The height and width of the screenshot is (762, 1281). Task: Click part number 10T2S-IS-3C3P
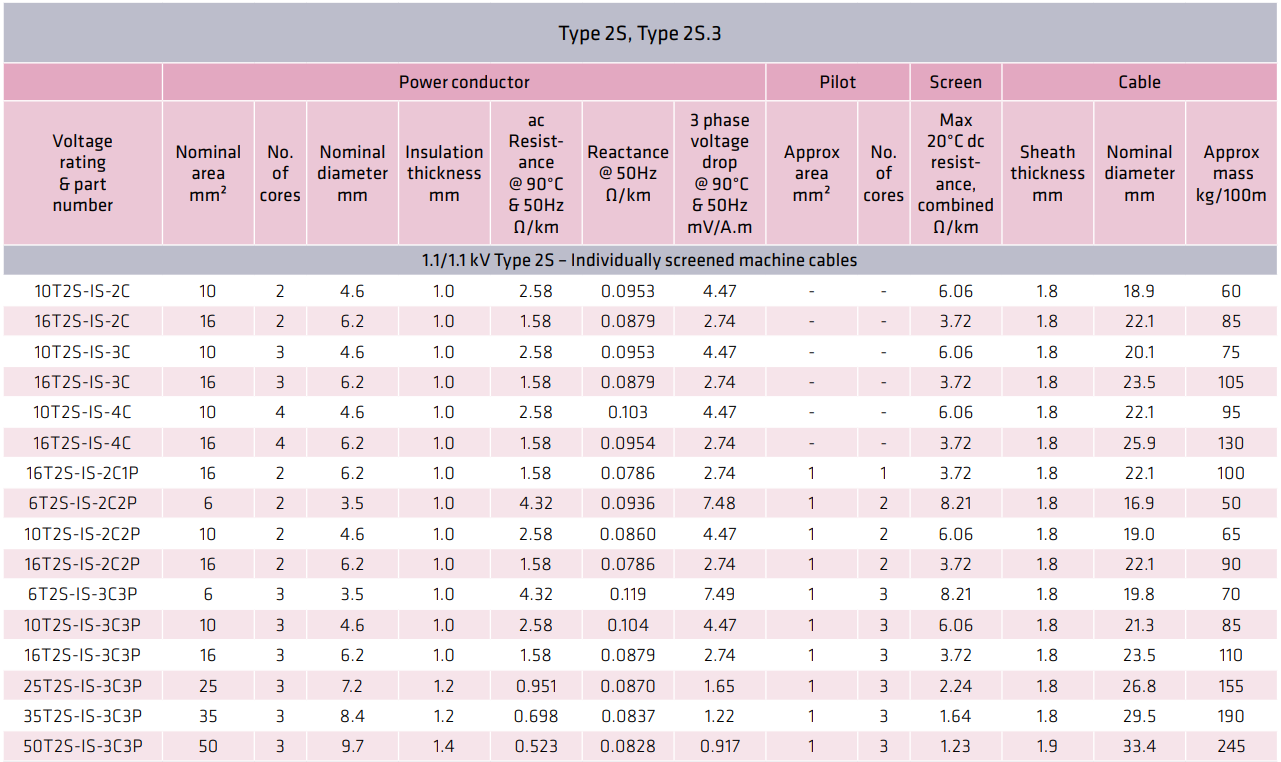(x=83, y=625)
